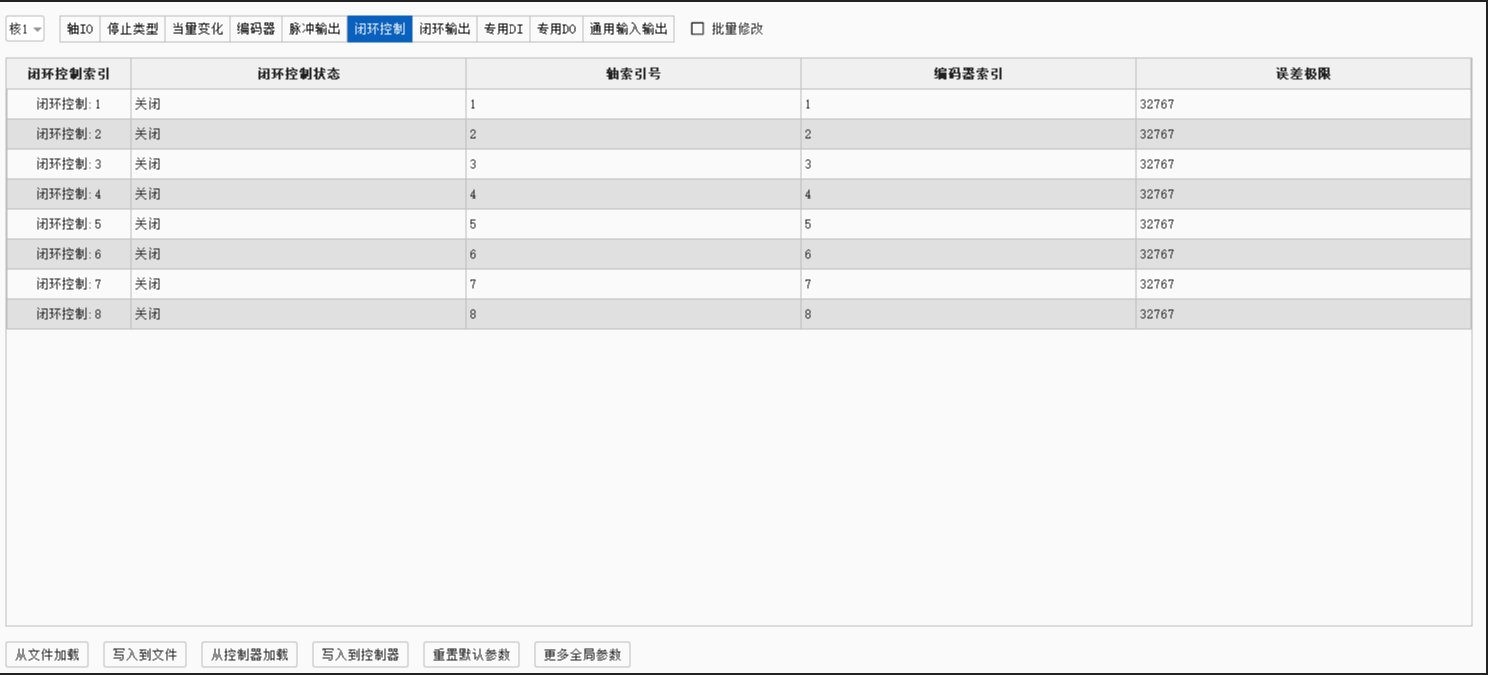Open the 核1 core dropdown
This screenshot has height=675, width=1488.
[x=26, y=29]
